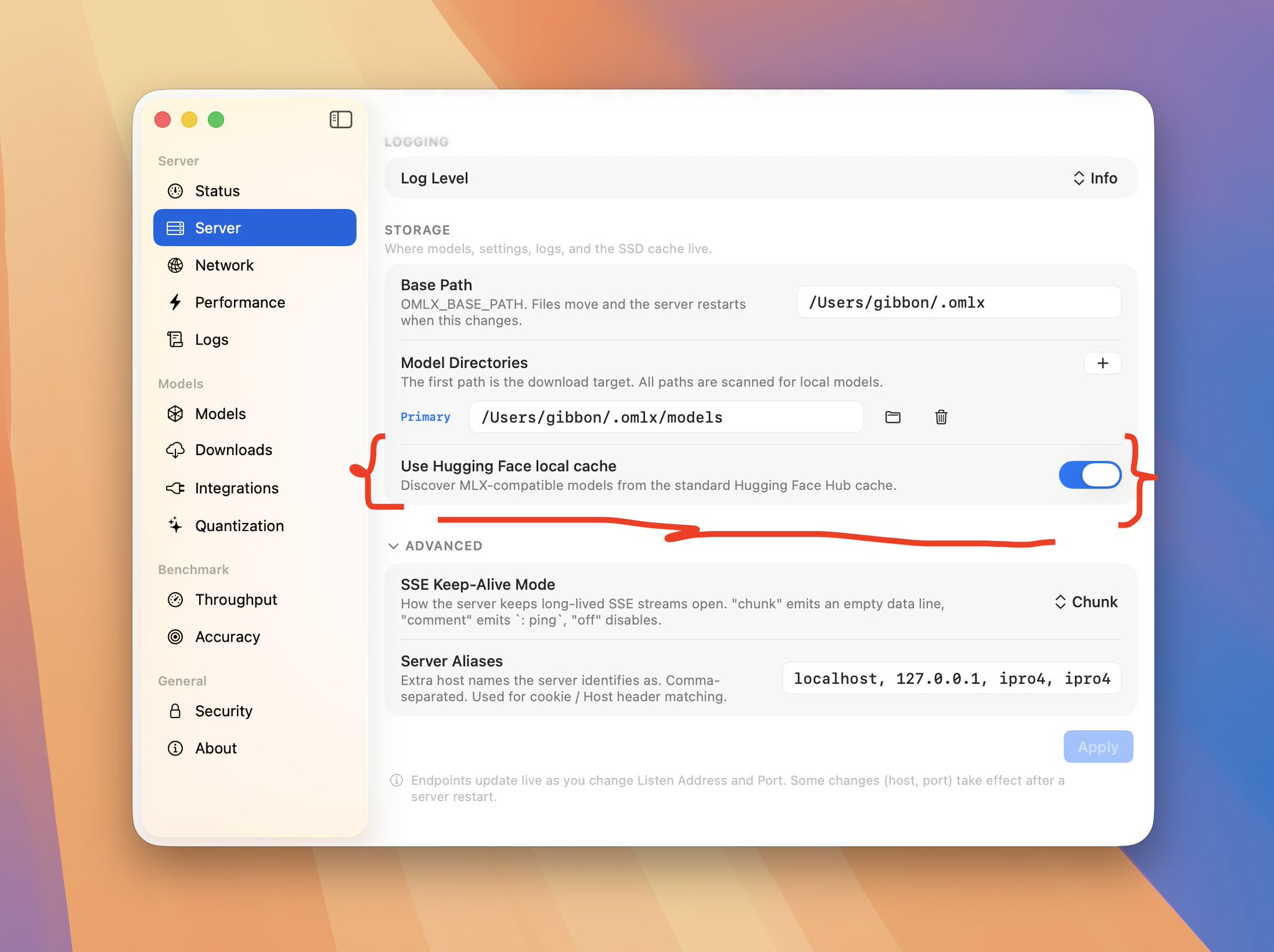1274x952 pixels.
Task: Change SSE Keep-Alive Mode from Chunk
Action: 1086,602
